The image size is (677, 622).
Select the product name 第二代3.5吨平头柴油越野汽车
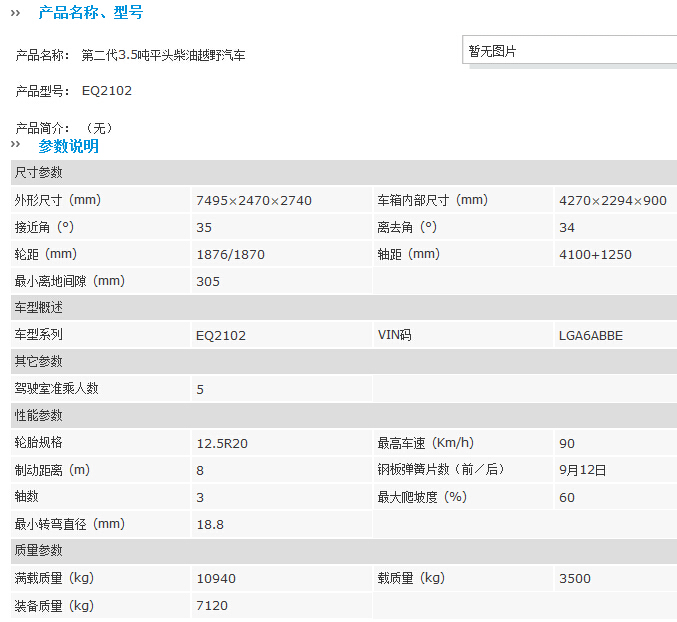[163, 55]
